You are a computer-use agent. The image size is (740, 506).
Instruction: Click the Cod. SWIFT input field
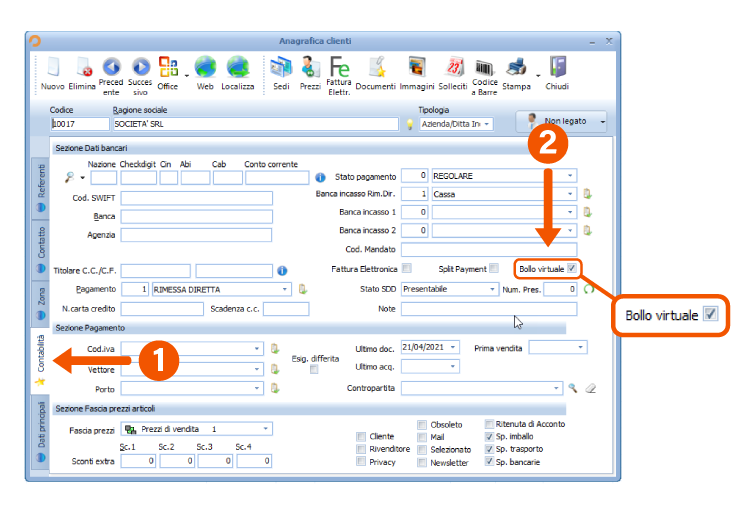click(197, 198)
